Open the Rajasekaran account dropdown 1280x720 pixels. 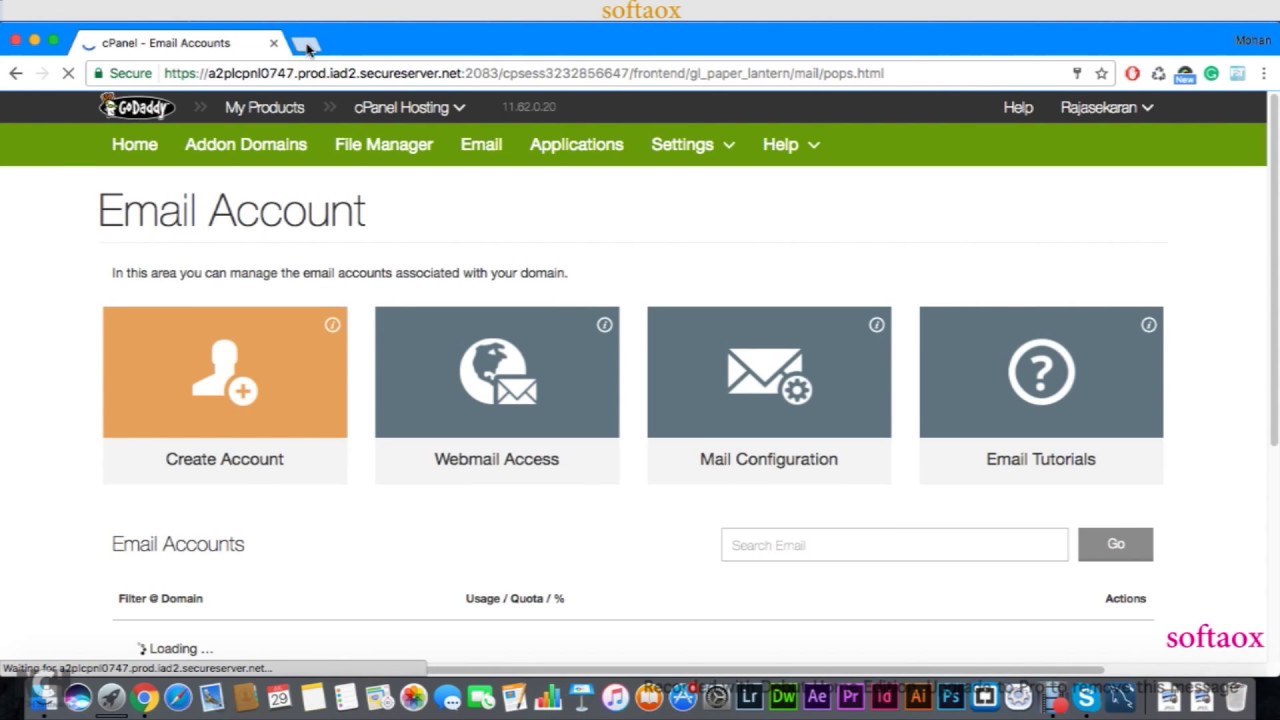point(1106,107)
